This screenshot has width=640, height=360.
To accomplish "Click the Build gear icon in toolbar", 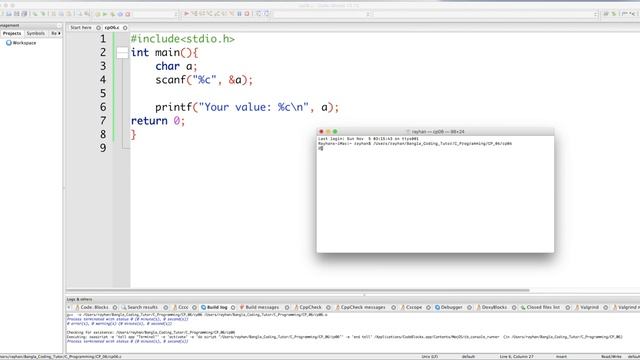I will [98, 14].
